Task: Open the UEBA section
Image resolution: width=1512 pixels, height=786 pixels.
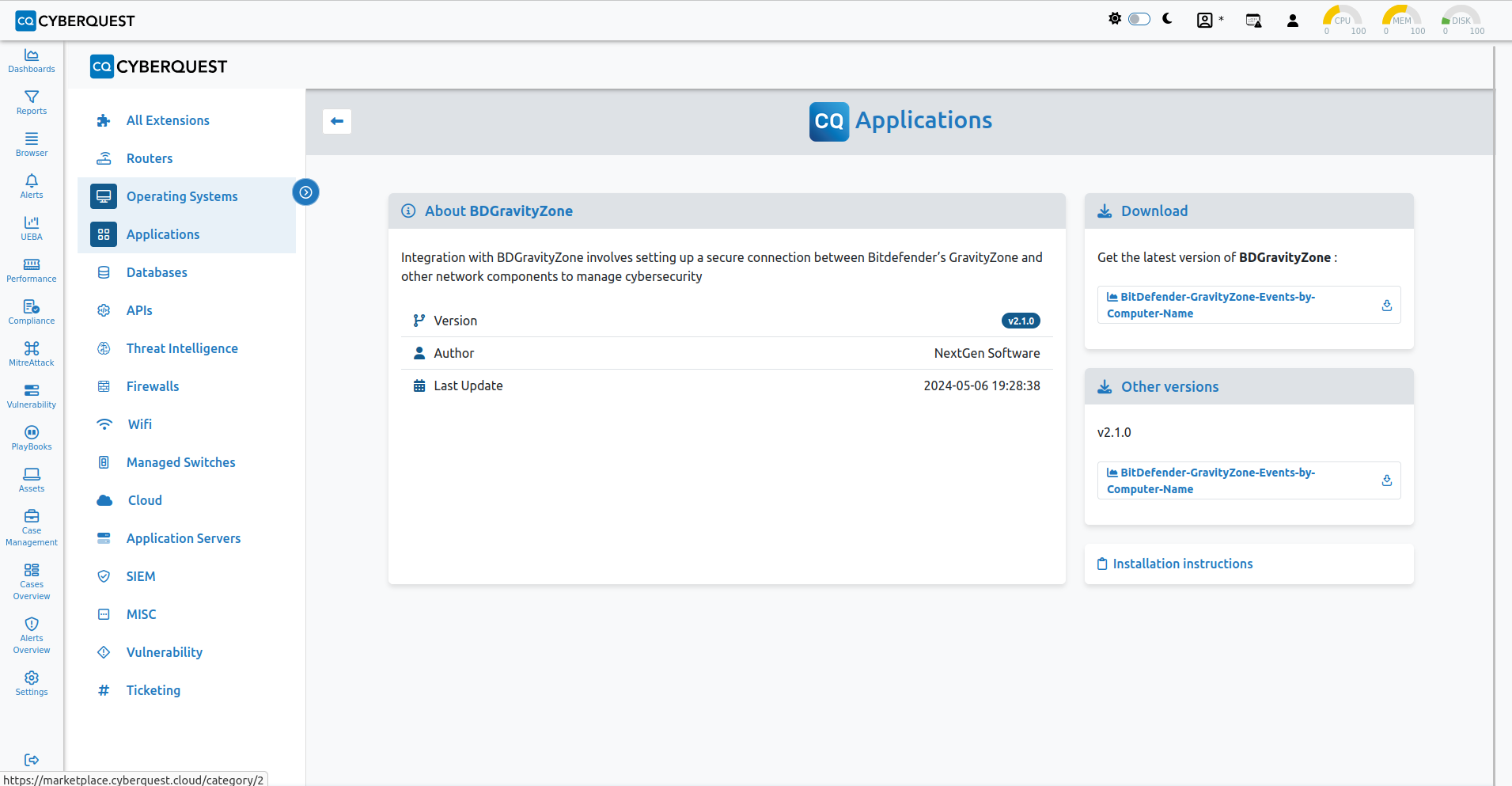Action: coord(32,228)
